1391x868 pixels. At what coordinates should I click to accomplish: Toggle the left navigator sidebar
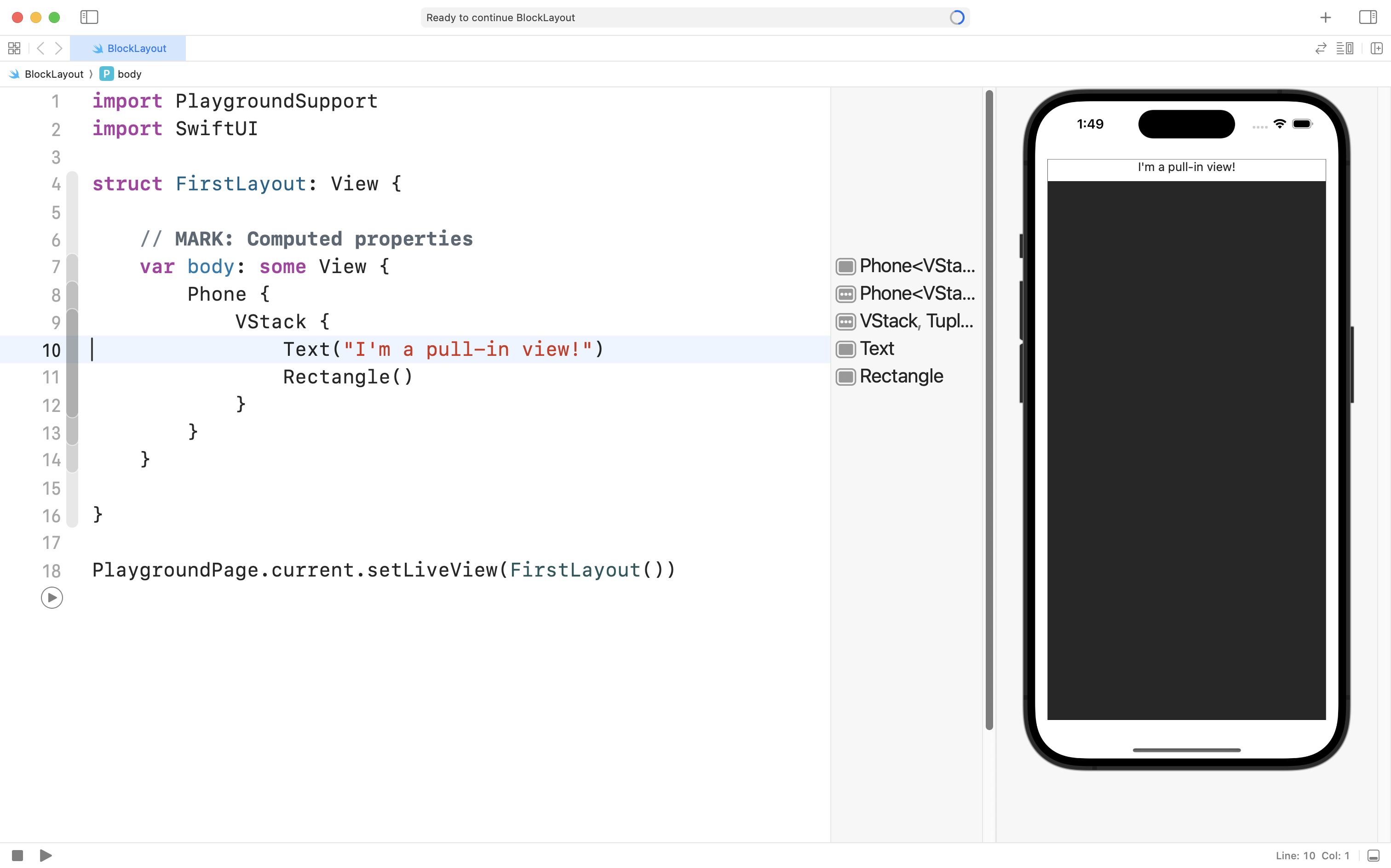tap(89, 17)
